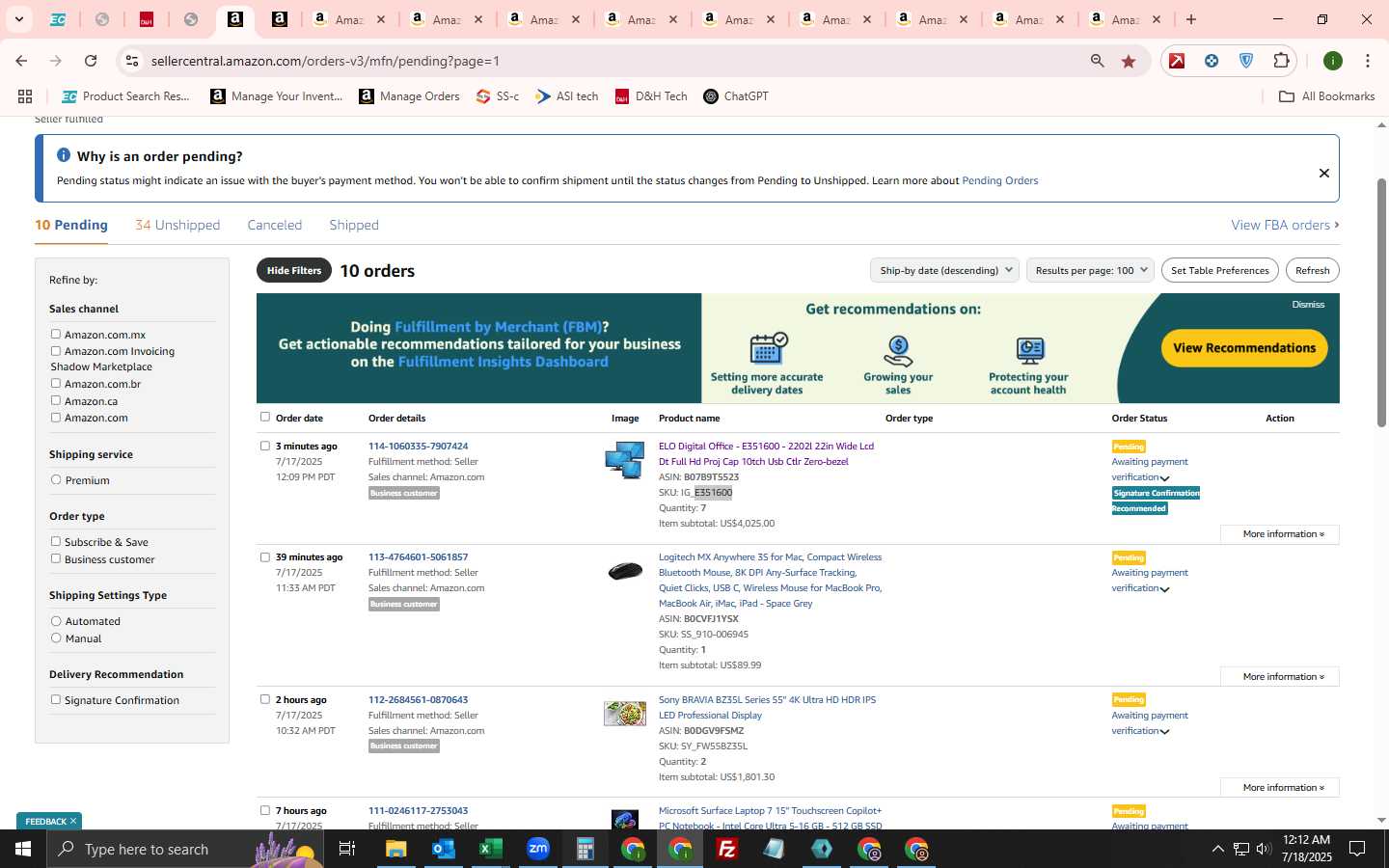Screen dimensions: 1389x868
Task: Open Task View in the taskbar
Action: tap(347, 849)
